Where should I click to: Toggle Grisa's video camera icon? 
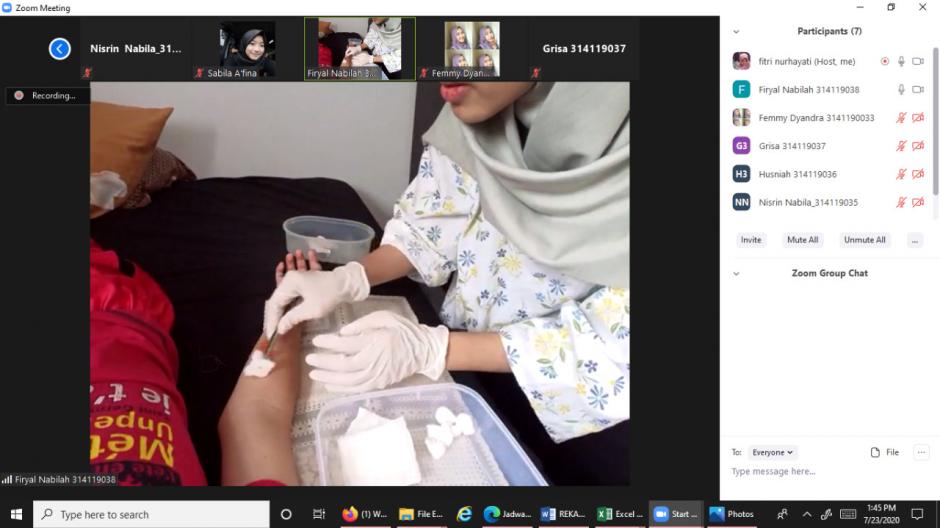click(918, 146)
